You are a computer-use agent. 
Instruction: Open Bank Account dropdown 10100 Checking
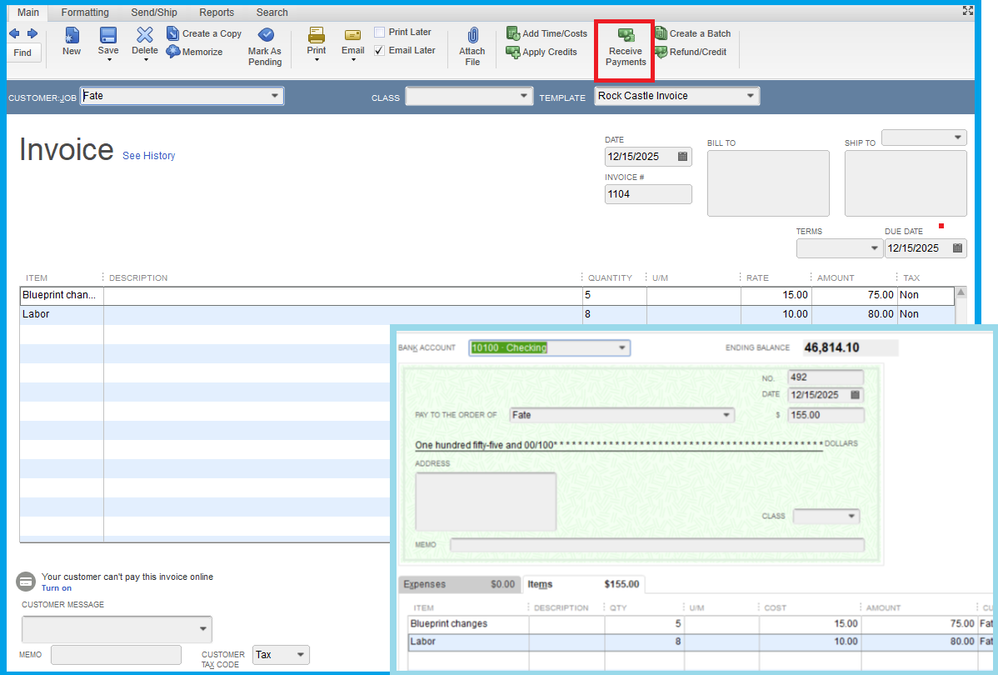click(622, 348)
